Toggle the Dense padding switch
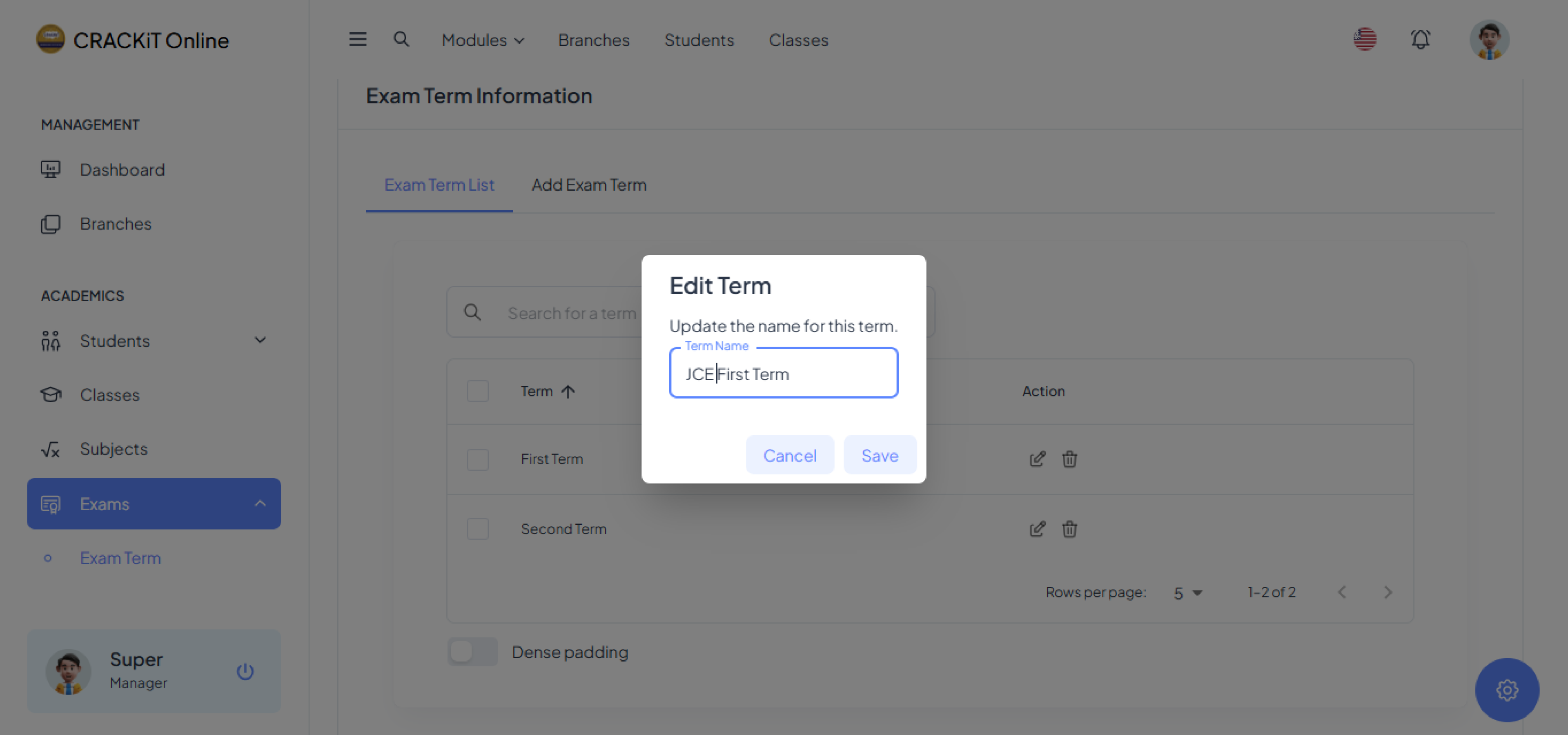This screenshot has height=735, width=1568. click(472, 652)
